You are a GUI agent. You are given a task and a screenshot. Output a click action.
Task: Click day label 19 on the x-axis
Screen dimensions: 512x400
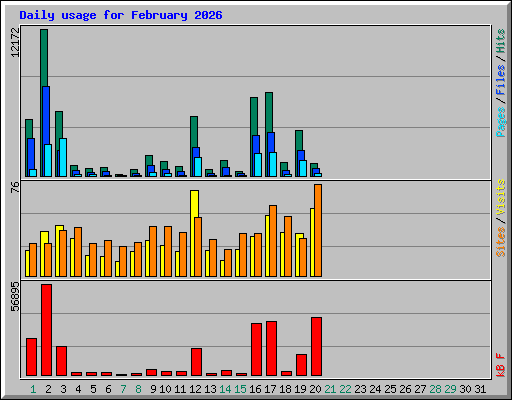click(x=300, y=389)
